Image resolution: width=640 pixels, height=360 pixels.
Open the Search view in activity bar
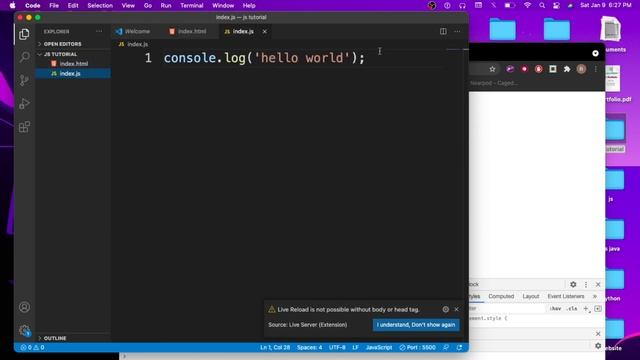(24, 57)
